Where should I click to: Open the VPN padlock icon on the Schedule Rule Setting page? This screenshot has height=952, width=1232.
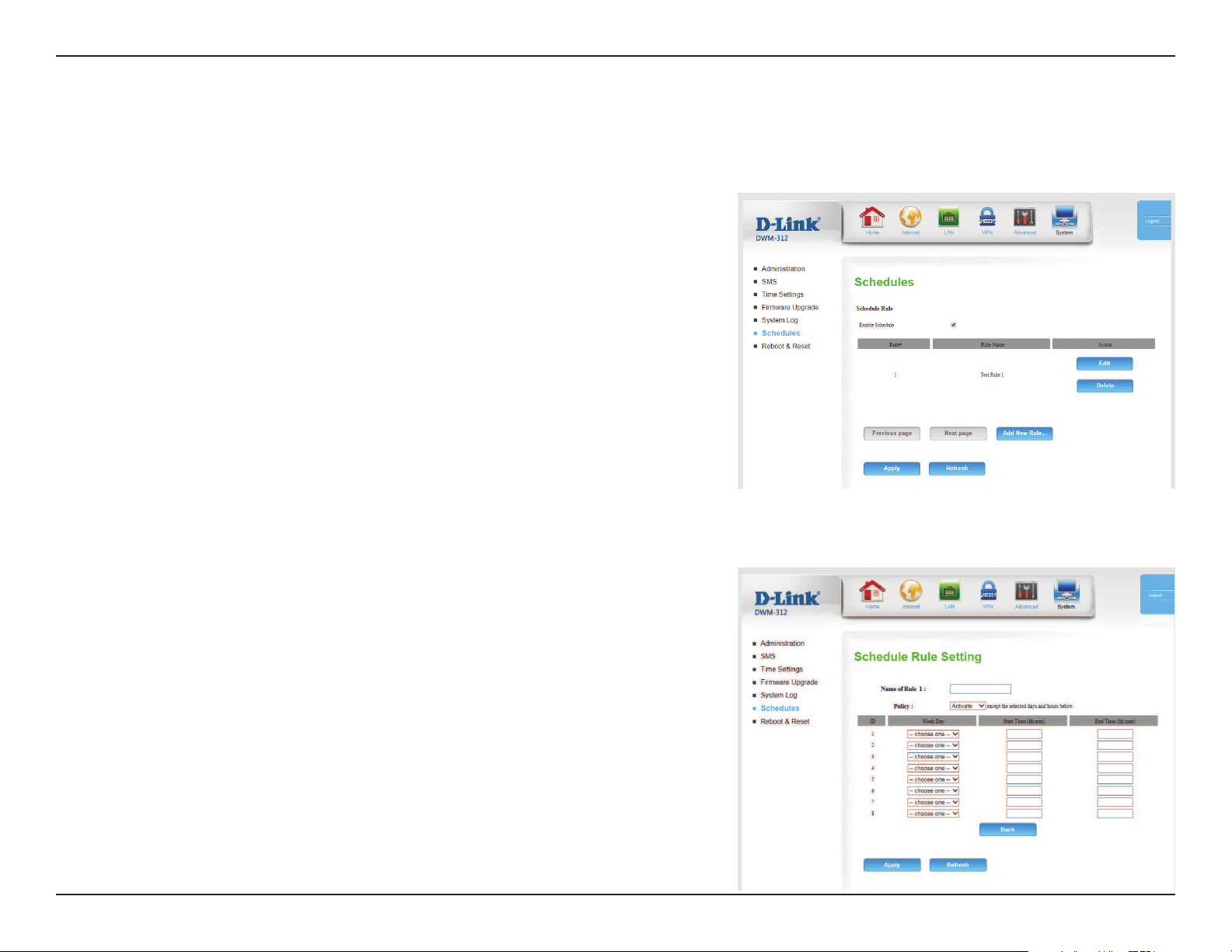pyautogui.click(x=988, y=591)
